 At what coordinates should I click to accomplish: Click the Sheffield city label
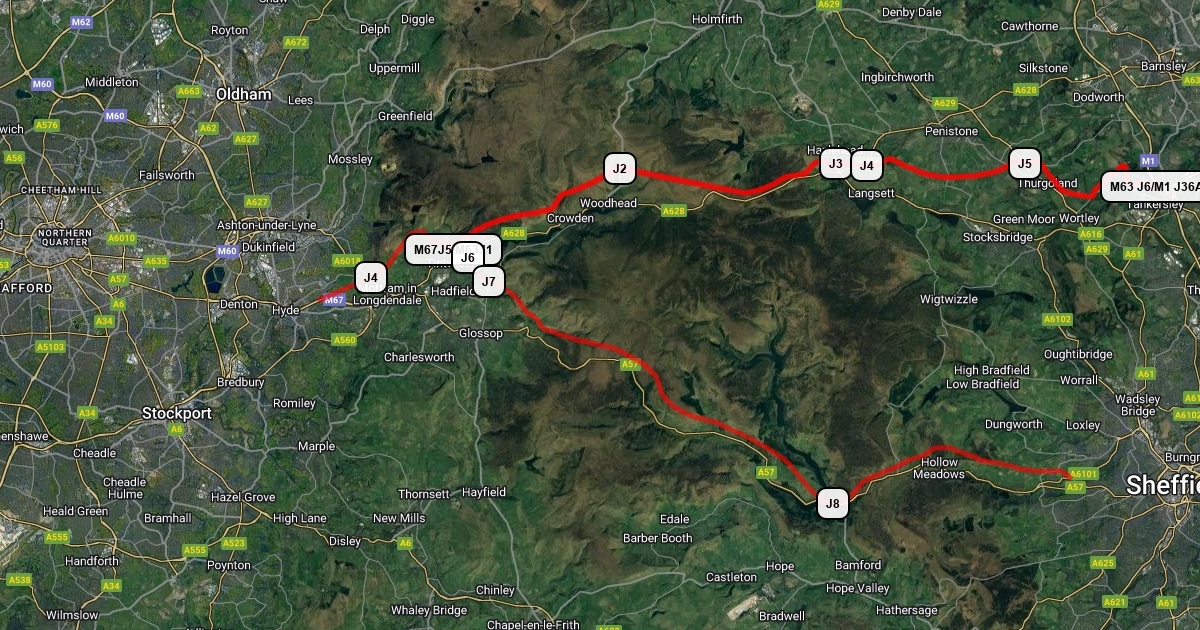click(x=1162, y=485)
